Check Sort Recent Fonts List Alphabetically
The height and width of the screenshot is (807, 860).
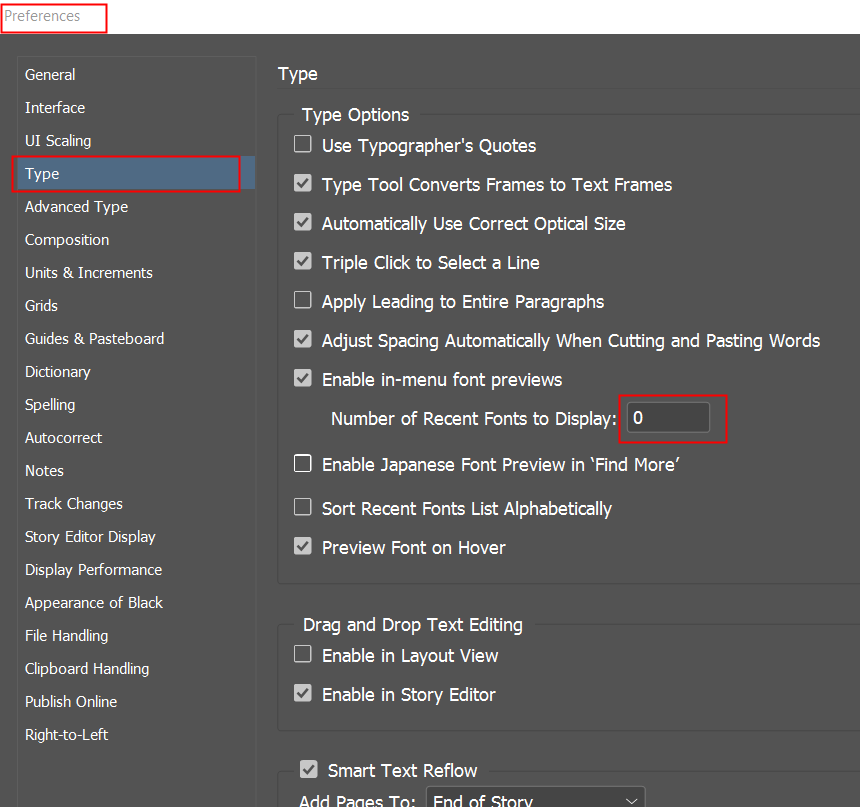click(x=303, y=508)
